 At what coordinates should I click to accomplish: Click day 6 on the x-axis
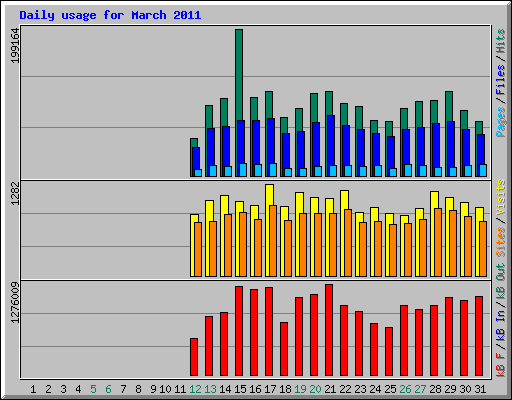pos(108,389)
